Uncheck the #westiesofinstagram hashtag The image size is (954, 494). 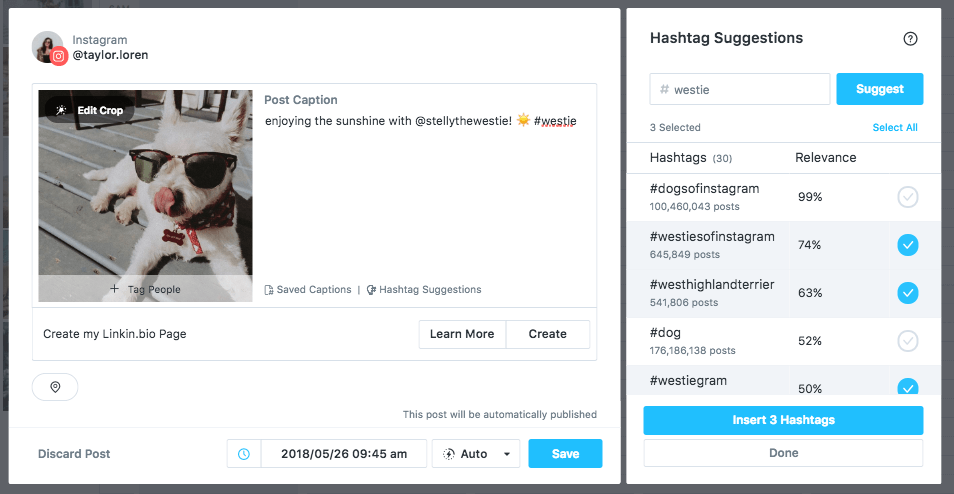click(x=907, y=245)
